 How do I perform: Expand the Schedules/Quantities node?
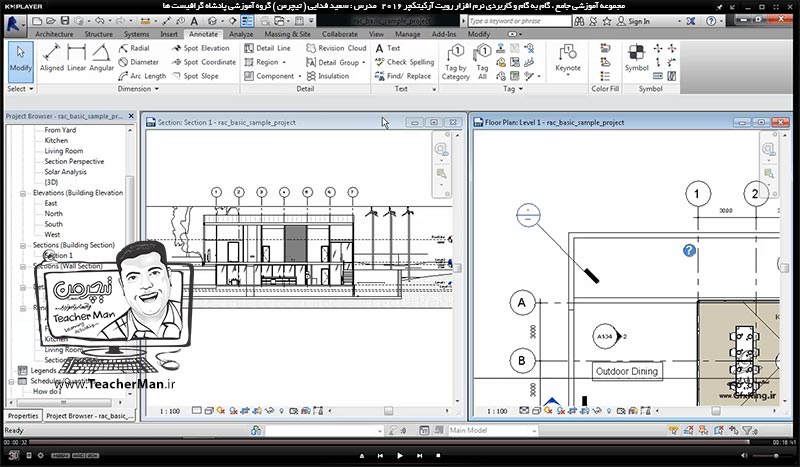(x=11, y=381)
